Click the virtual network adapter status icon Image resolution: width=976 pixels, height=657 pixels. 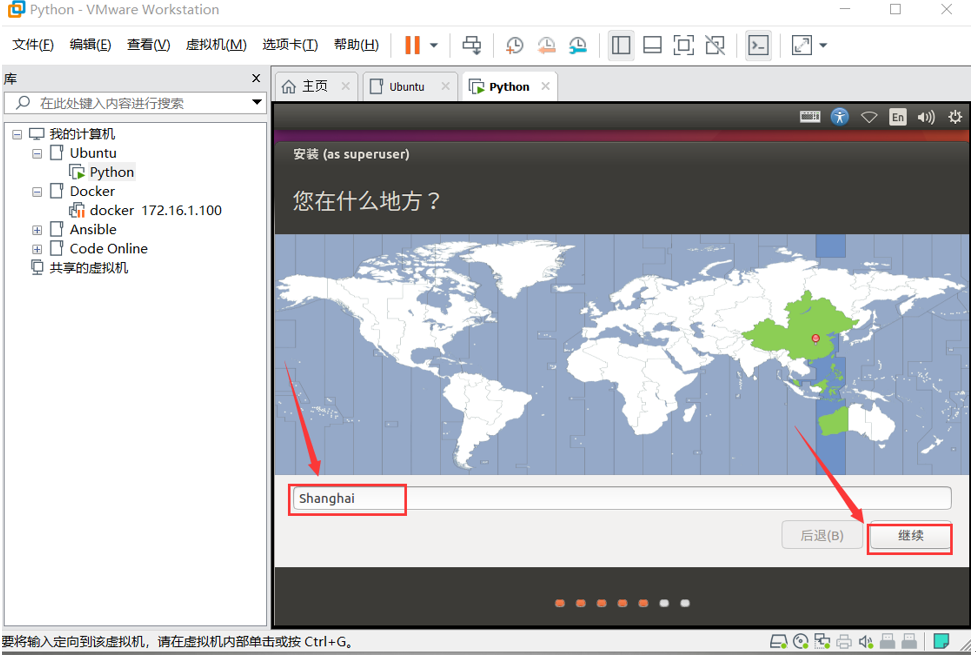tap(823, 641)
